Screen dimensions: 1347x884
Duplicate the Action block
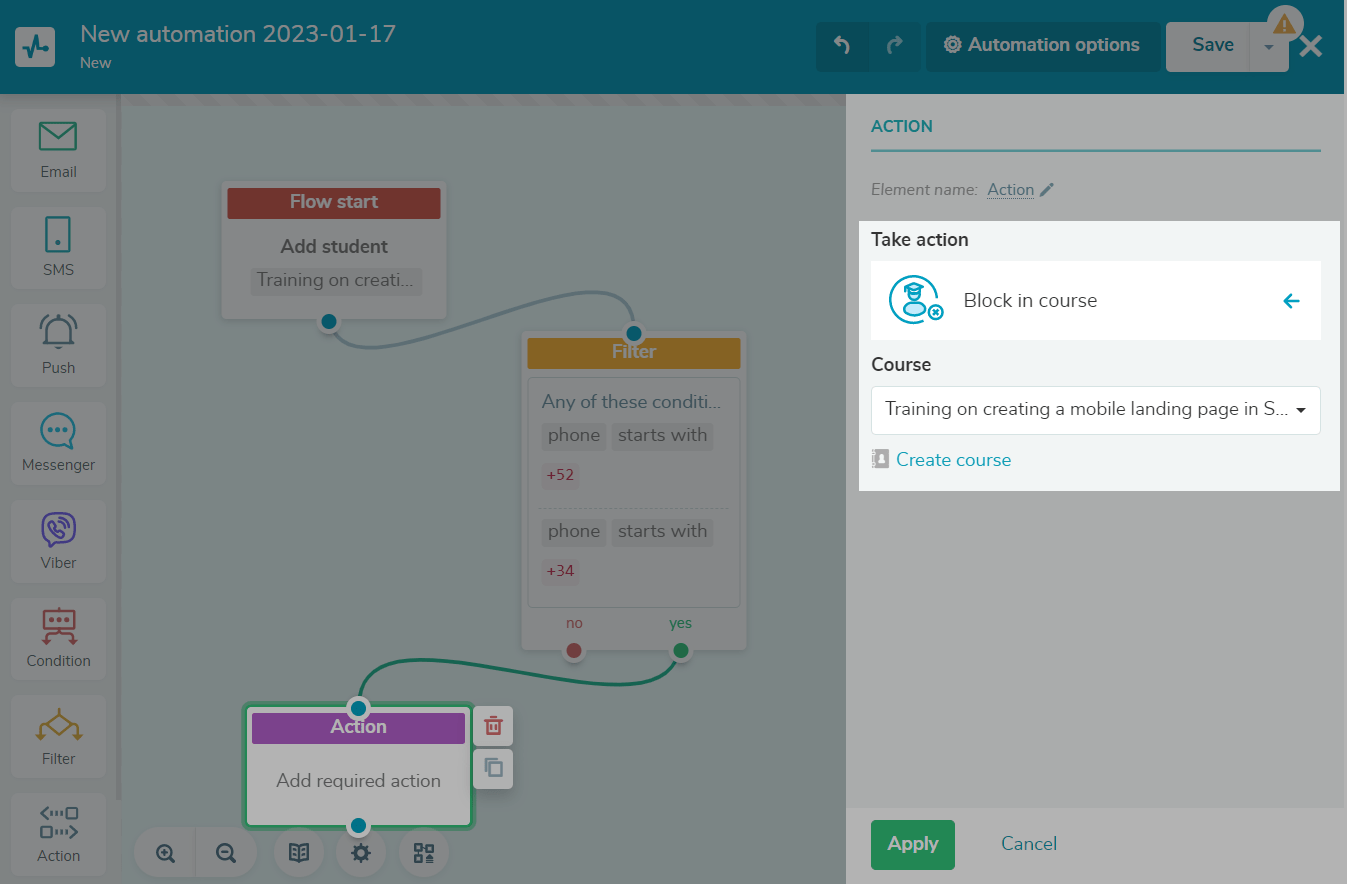click(x=493, y=768)
